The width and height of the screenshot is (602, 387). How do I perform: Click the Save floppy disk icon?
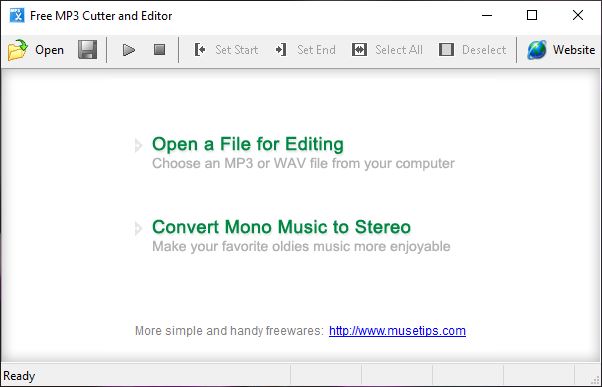[88, 50]
